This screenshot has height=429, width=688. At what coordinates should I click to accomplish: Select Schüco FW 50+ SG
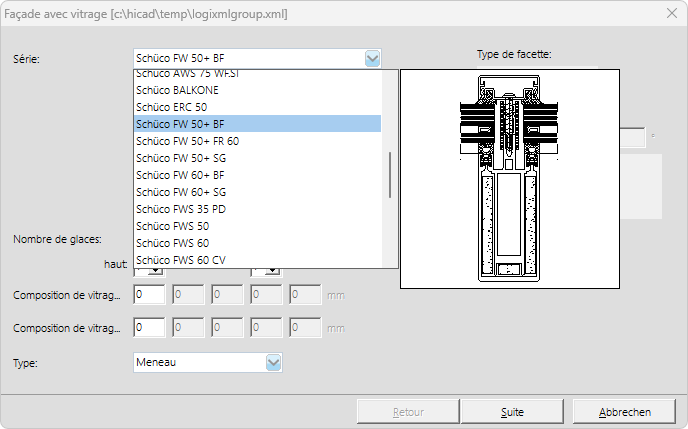tap(258, 158)
